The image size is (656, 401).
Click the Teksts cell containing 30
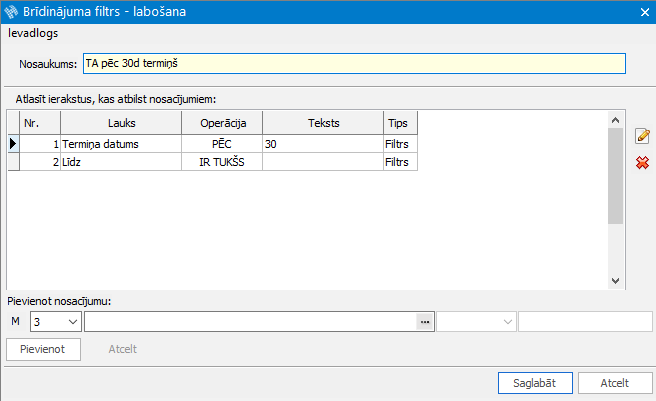pyautogui.click(x=321, y=144)
